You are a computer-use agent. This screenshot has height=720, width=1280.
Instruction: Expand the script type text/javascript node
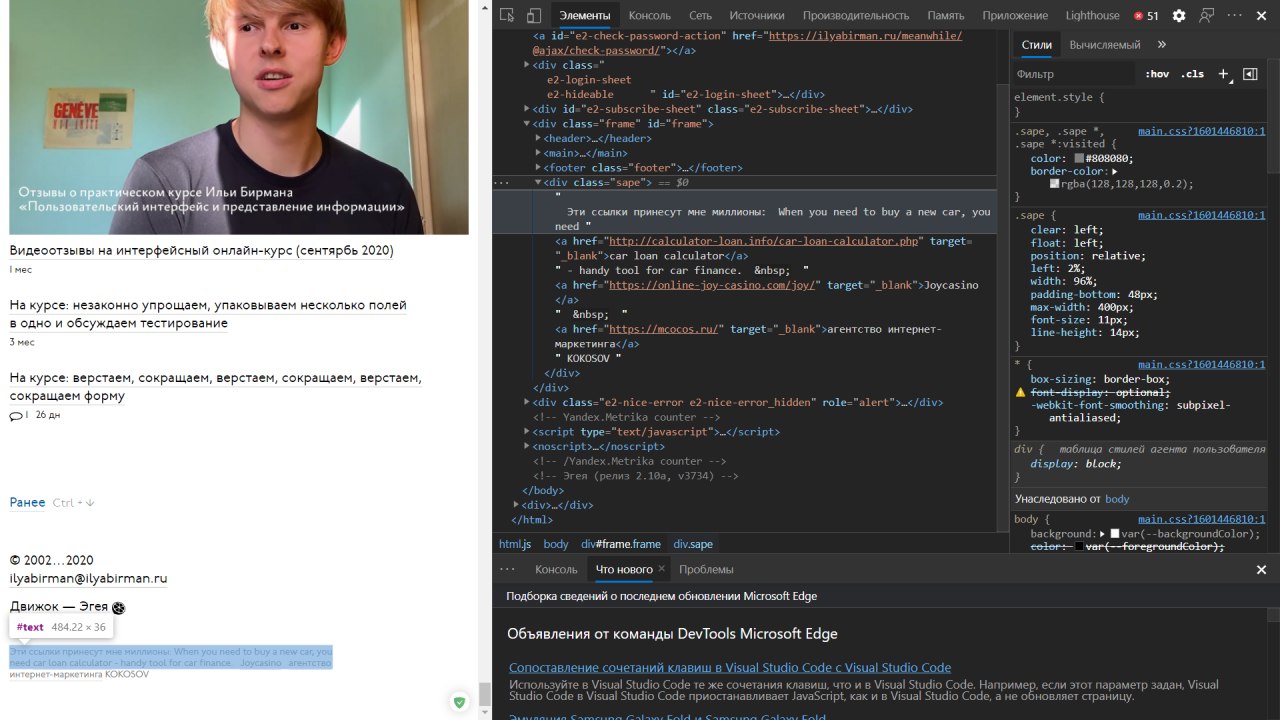tap(527, 432)
